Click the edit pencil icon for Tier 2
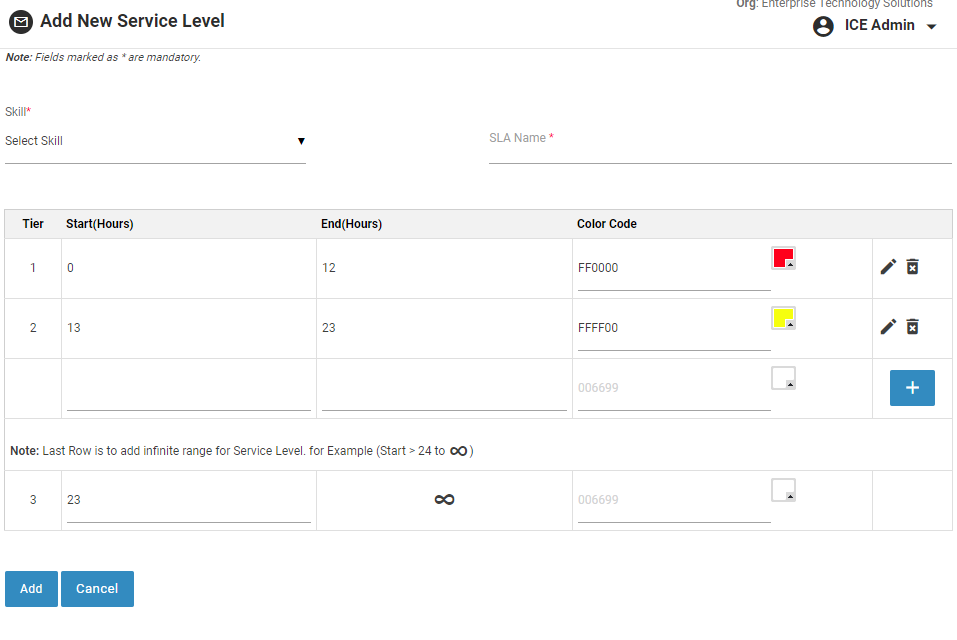957x640 pixels. (887, 327)
